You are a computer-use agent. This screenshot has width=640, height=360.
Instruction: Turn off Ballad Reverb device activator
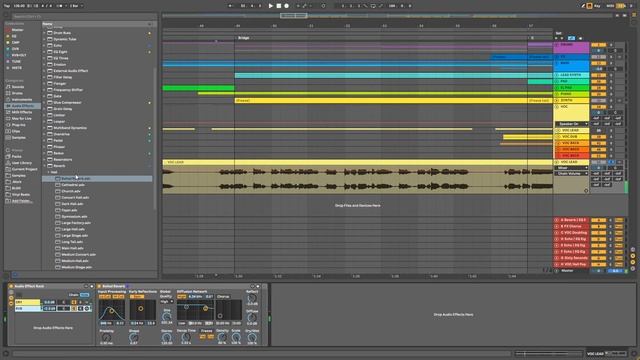click(x=99, y=286)
